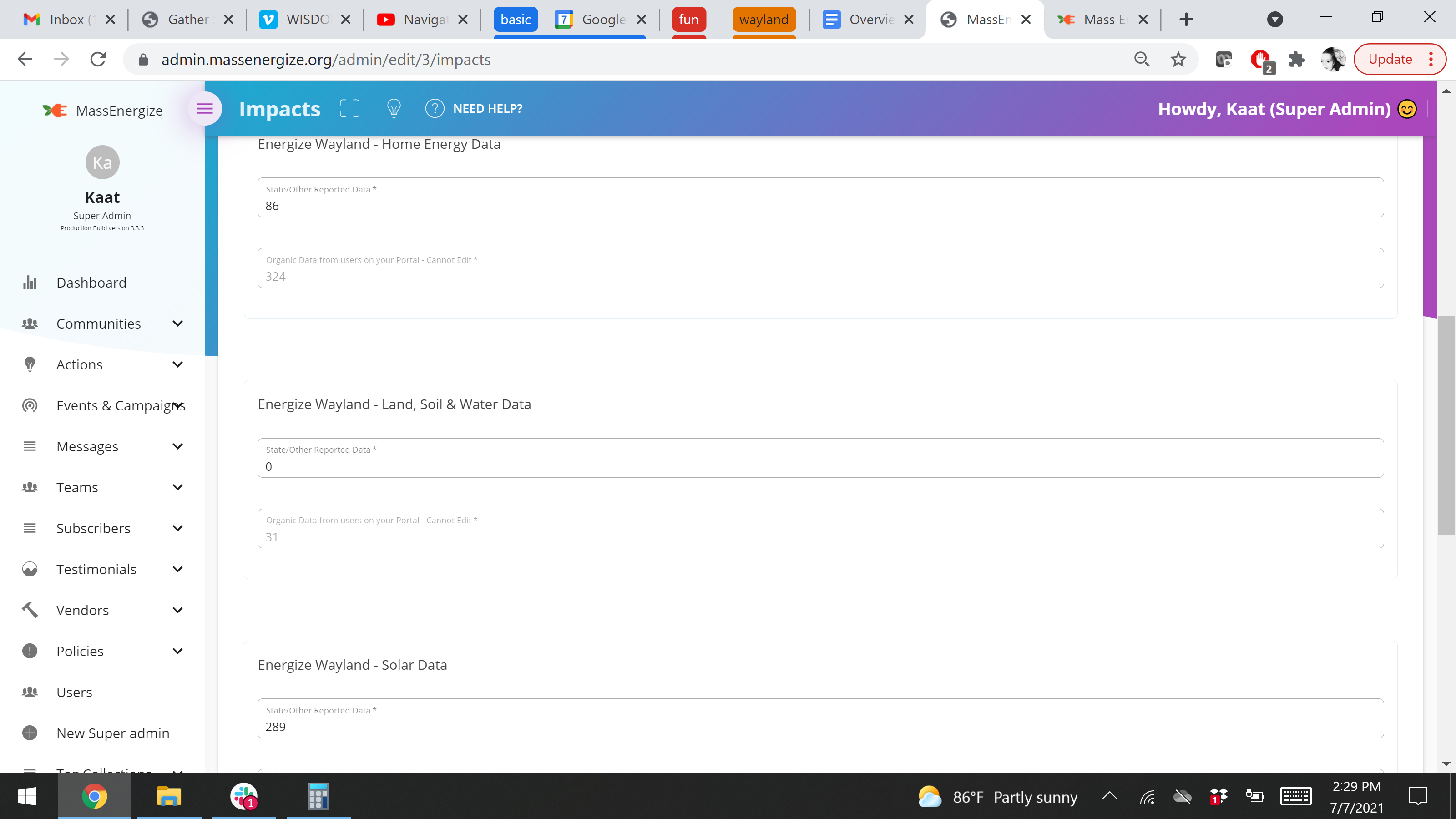The image size is (1456, 819).
Task: Click the lightbulb icon in the header
Action: click(394, 109)
